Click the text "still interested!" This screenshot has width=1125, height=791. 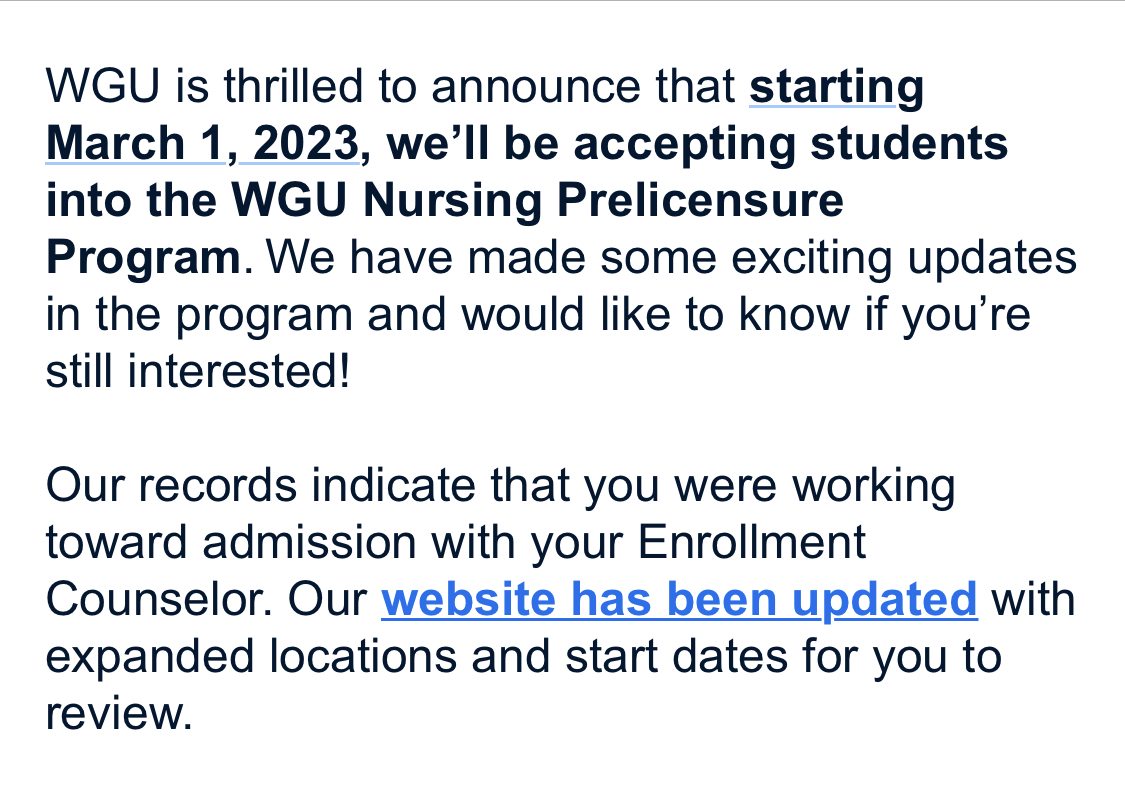coord(198,371)
